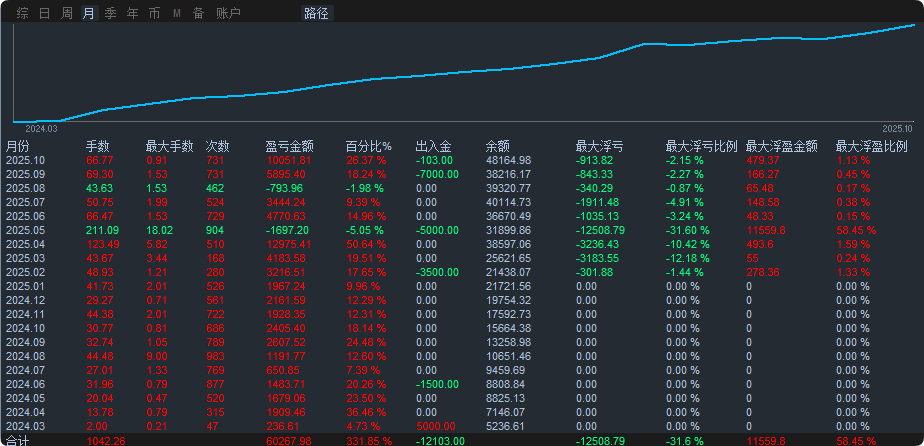Select the 2025.08 month row
Viewport: 924px width, 446px height.
click(462, 189)
